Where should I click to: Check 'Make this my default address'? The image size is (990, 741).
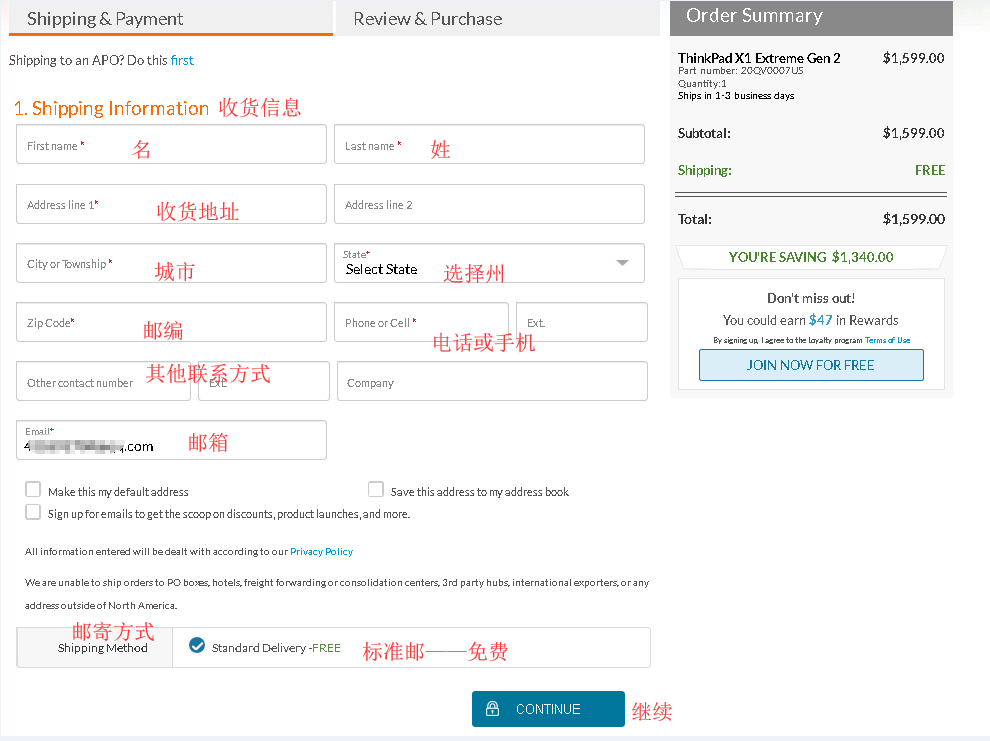33,490
